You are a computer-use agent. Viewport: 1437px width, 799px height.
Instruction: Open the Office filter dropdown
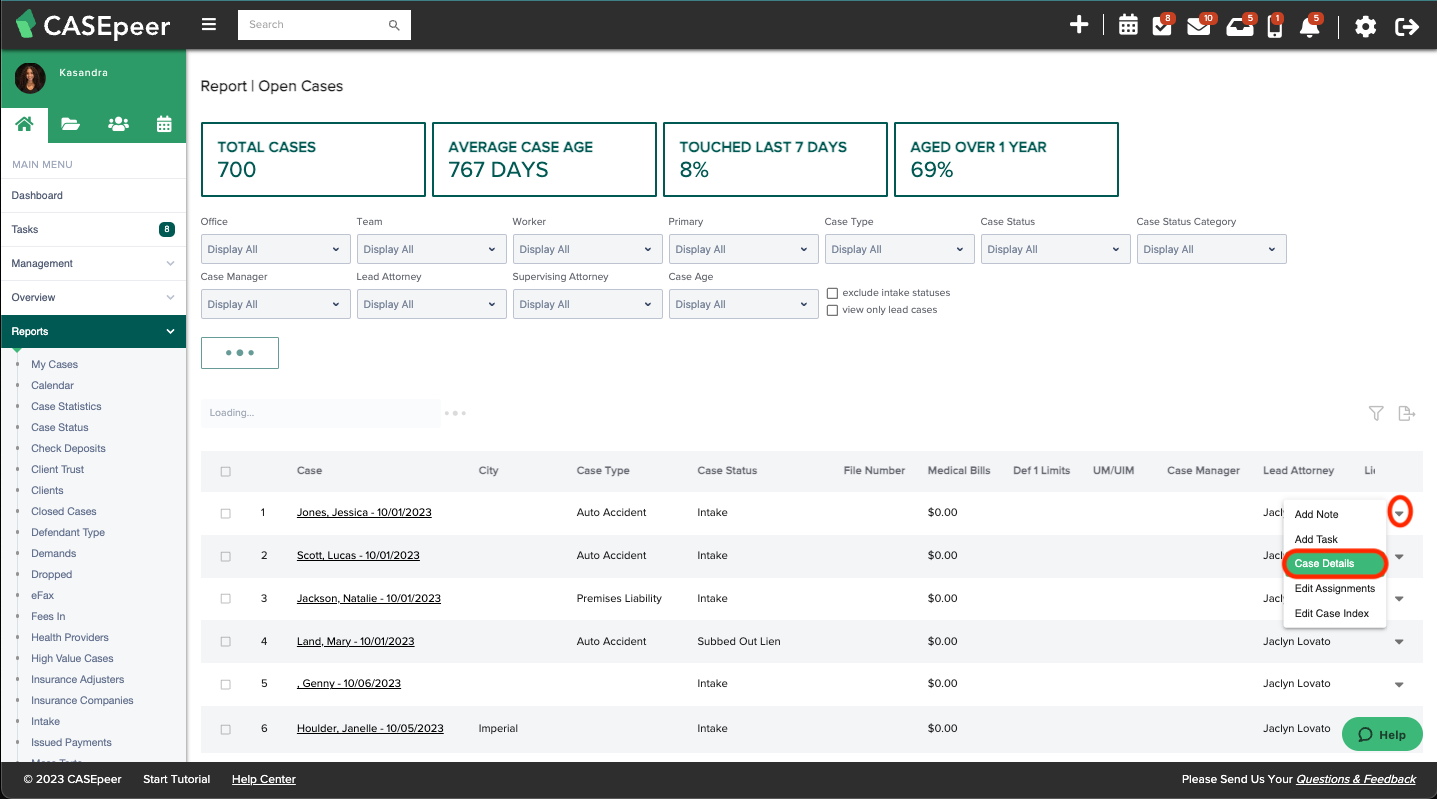tap(276, 249)
